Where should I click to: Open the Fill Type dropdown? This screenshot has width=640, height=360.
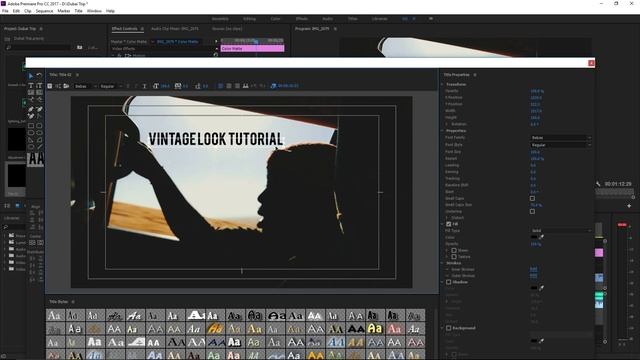(561, 231)
